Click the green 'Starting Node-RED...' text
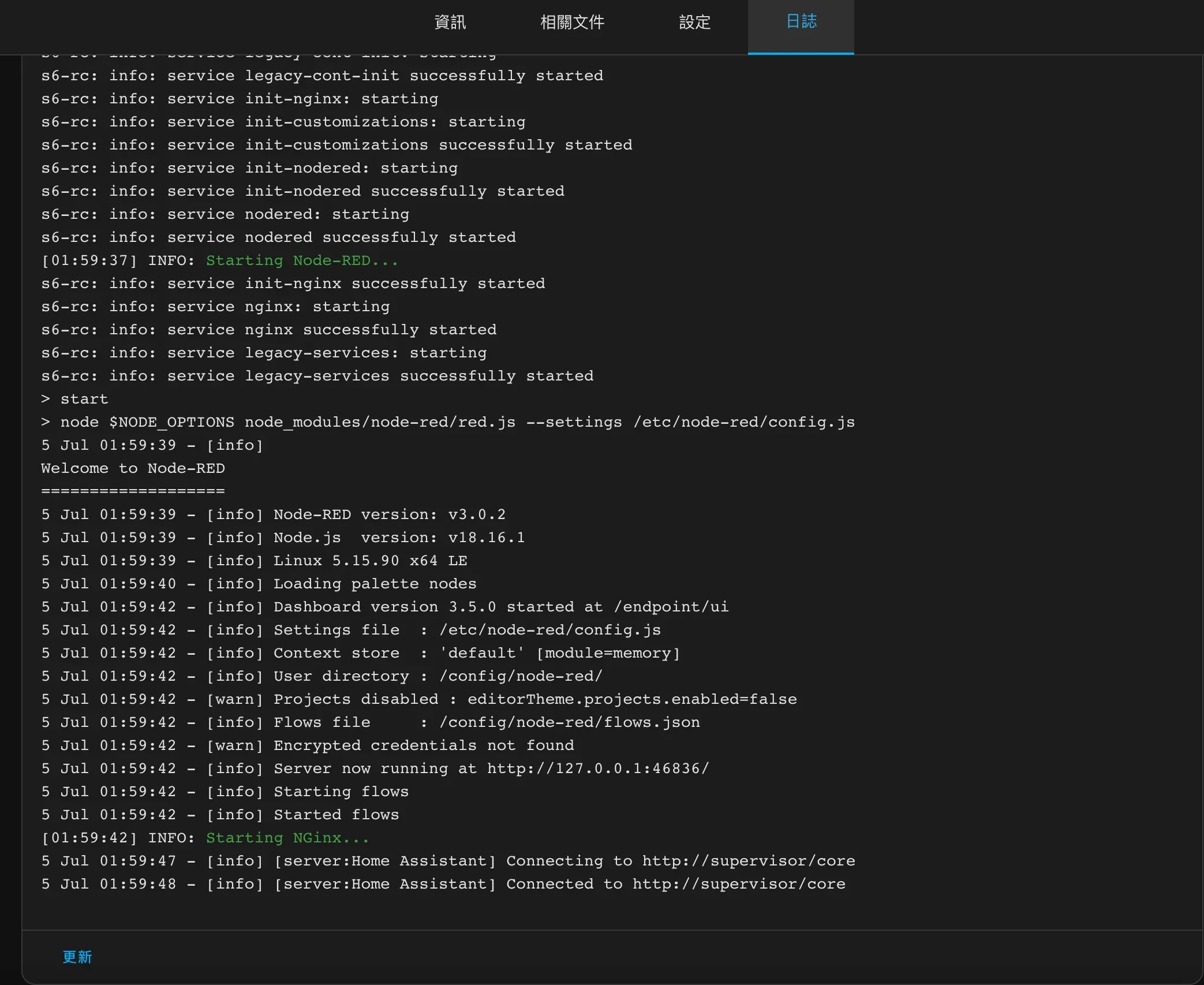This screenshot has height=985, width=1204. tap(302, 260)
